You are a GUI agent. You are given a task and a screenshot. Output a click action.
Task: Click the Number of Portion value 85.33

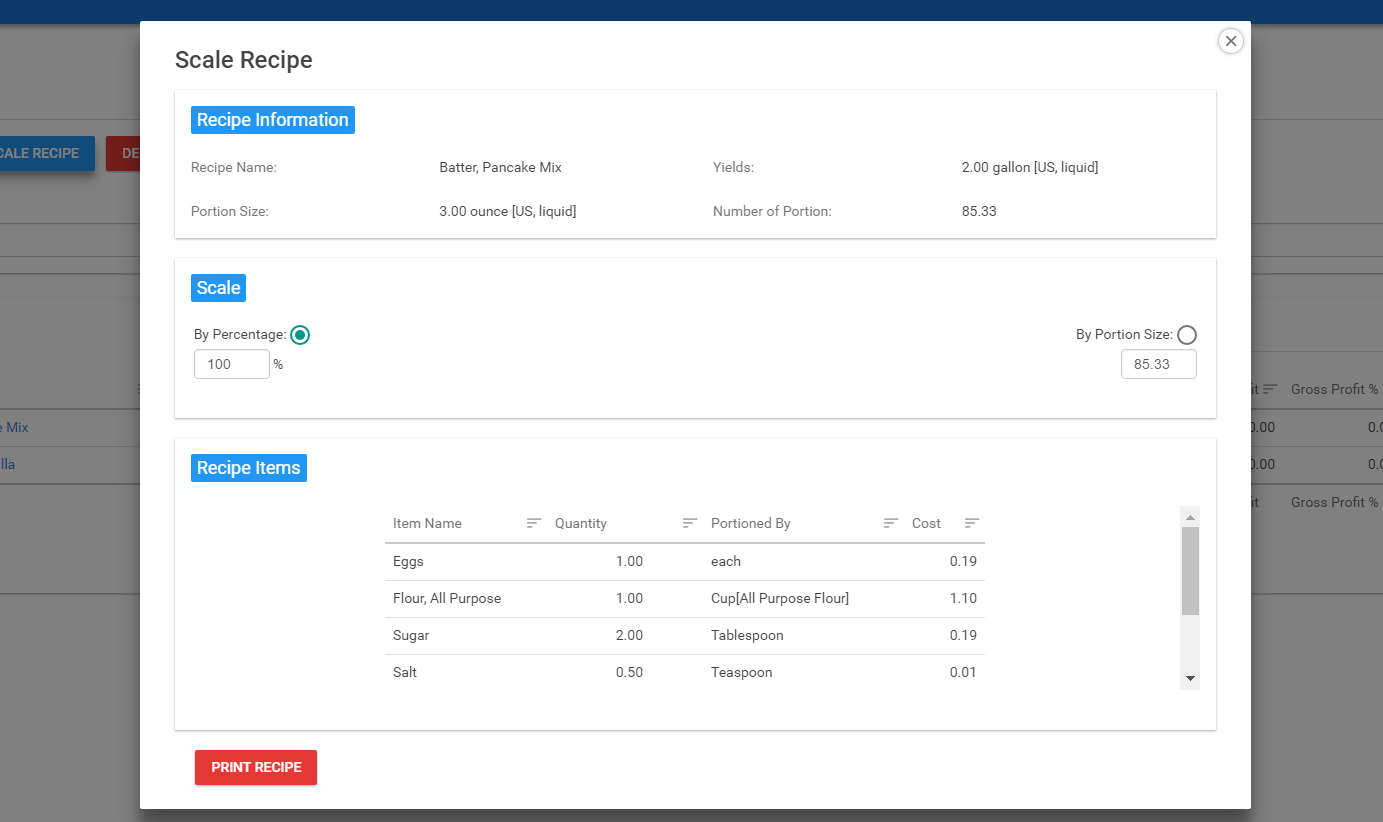pyautogui.click(x=979, y=211)
